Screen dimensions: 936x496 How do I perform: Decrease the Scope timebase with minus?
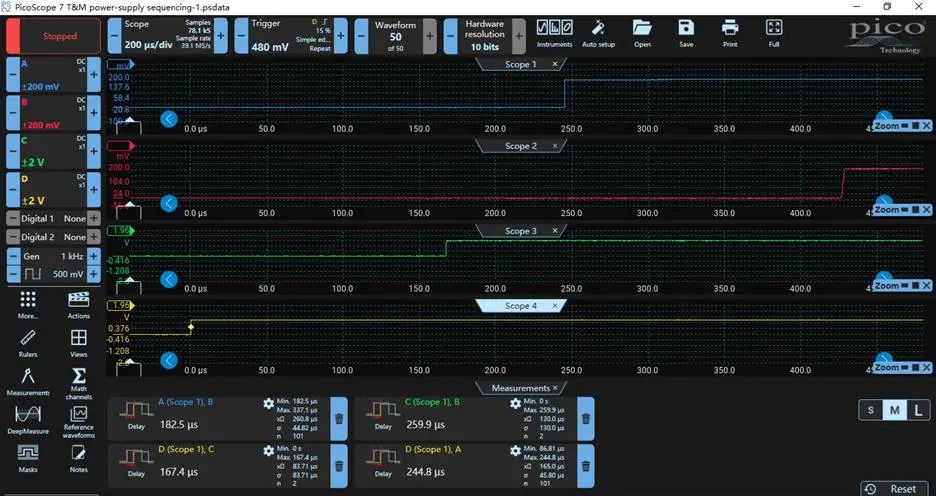pyautogui.click(x=114, y=36)
